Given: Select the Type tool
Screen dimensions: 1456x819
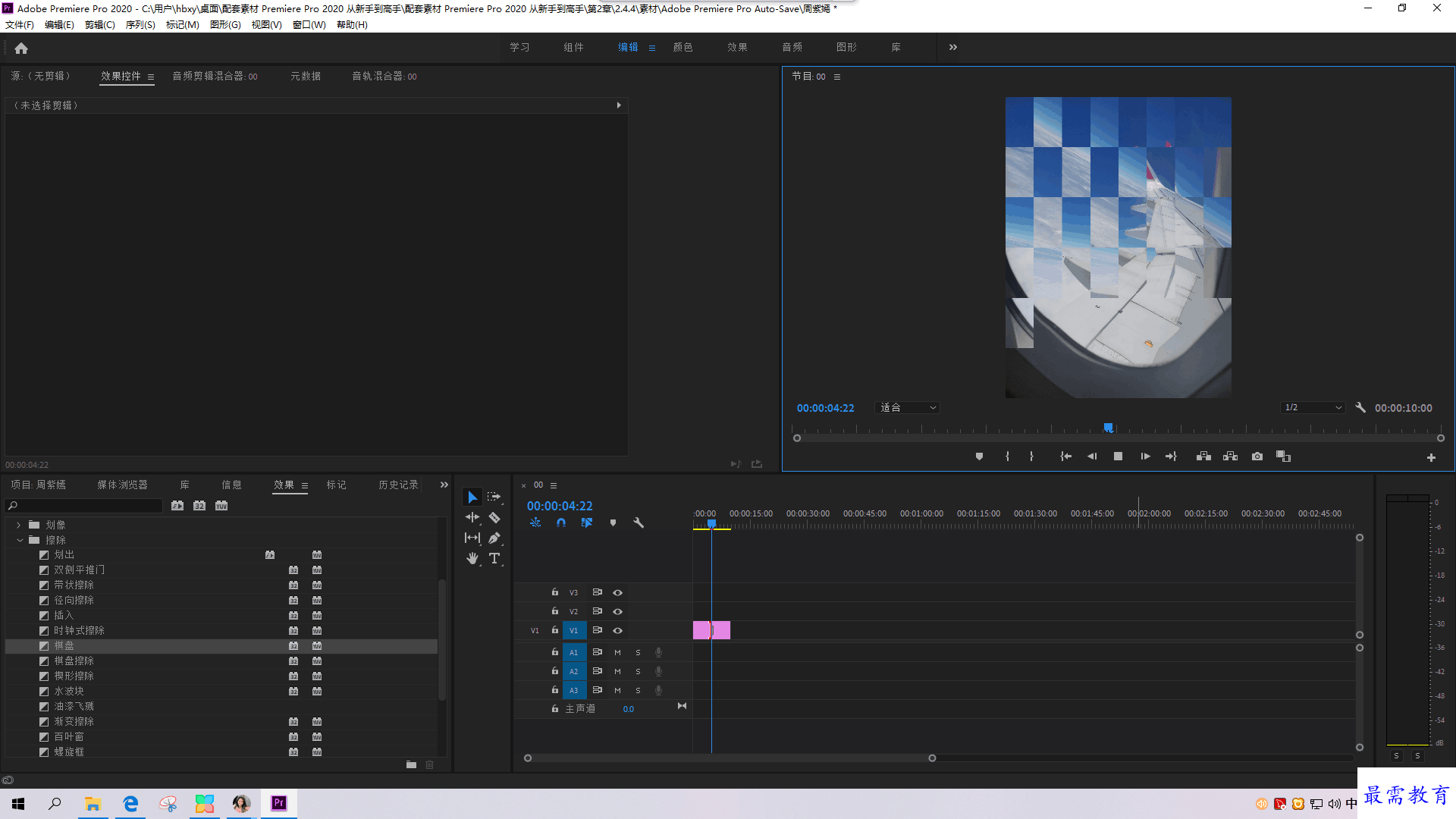Looking at the screenshot, I should [494, 559].
